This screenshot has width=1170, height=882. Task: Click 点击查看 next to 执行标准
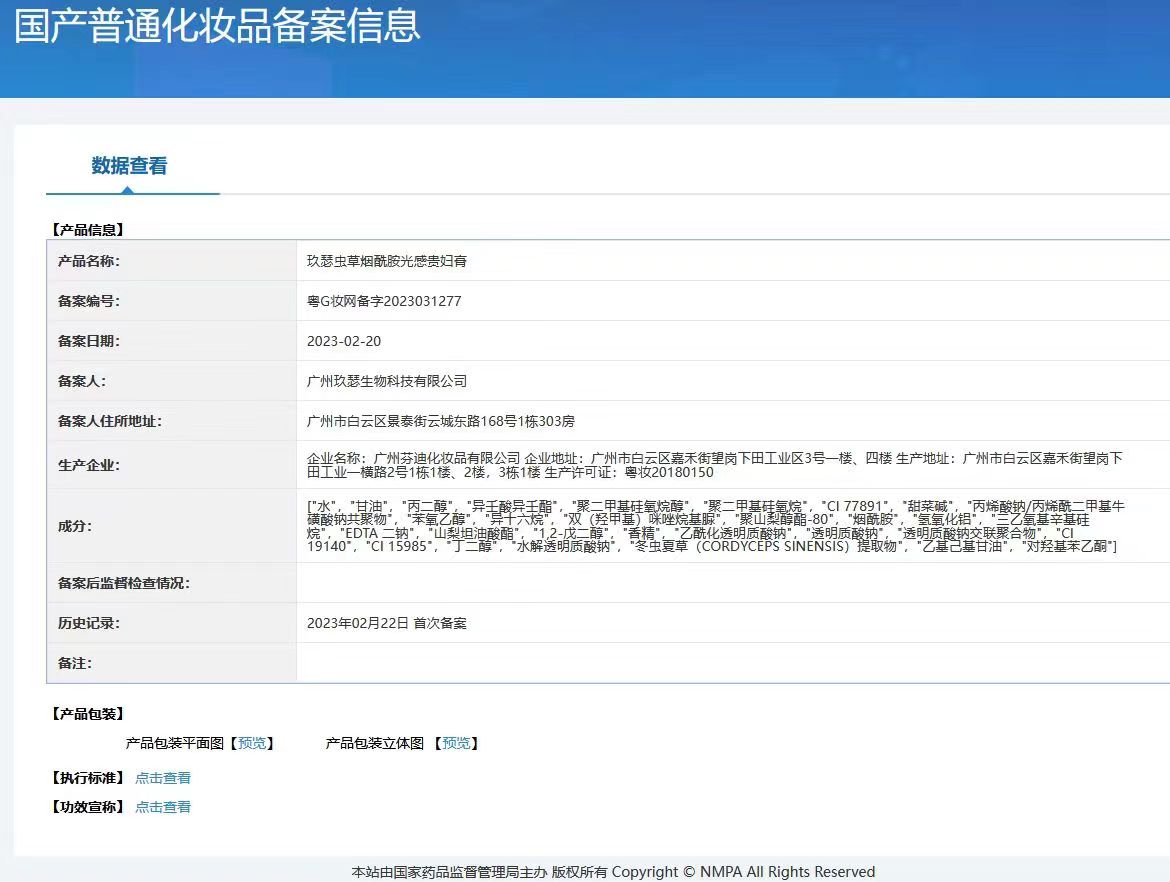coord(163,778)
